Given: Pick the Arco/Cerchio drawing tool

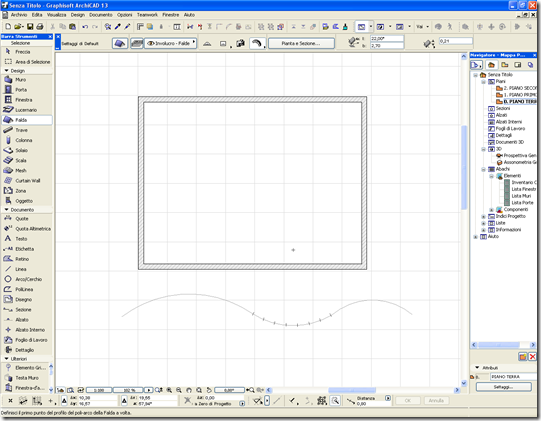Looking at the screenshot, I should [27, 279].
